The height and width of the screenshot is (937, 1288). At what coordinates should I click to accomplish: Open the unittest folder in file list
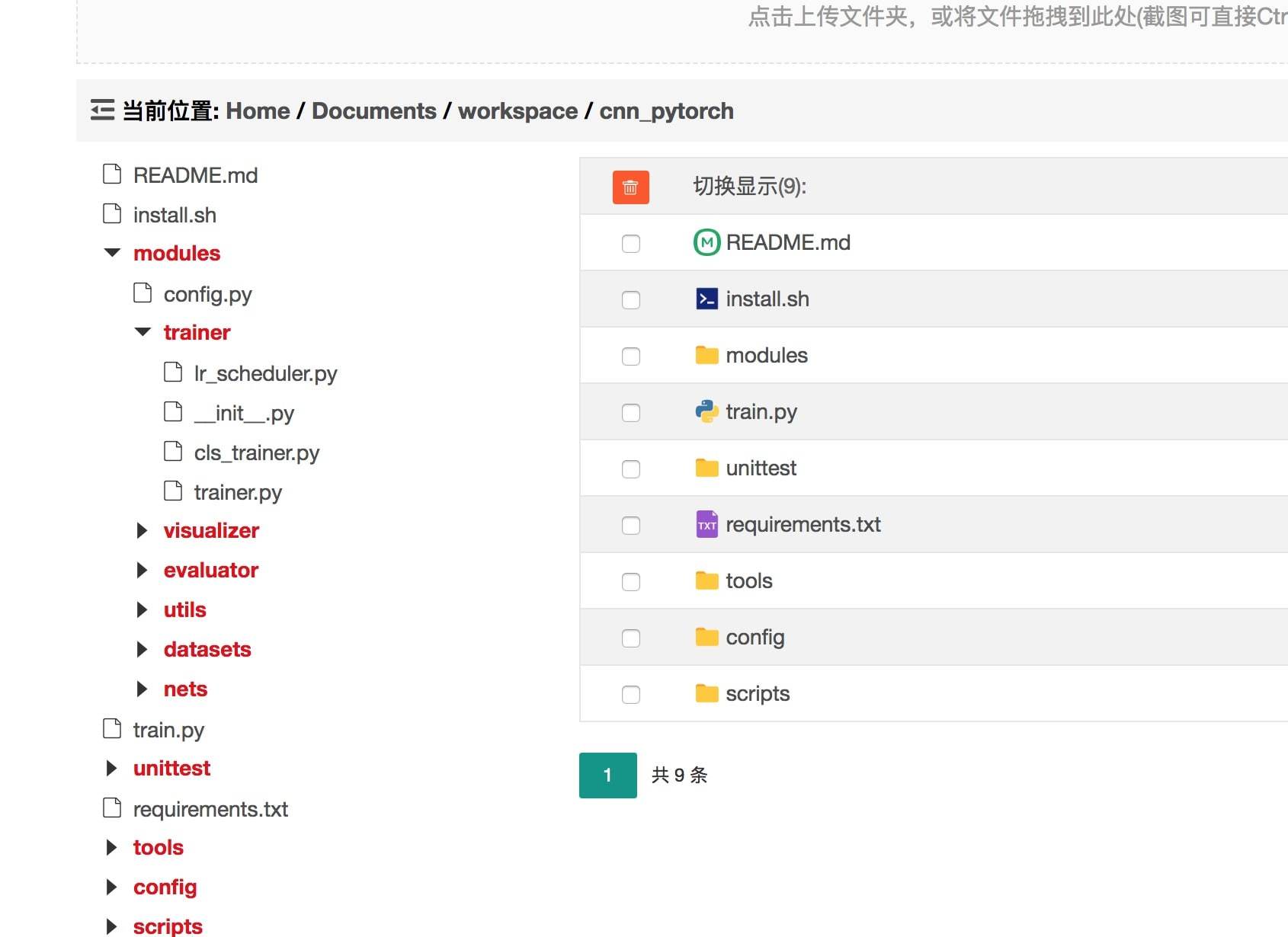tap(761, 468)
